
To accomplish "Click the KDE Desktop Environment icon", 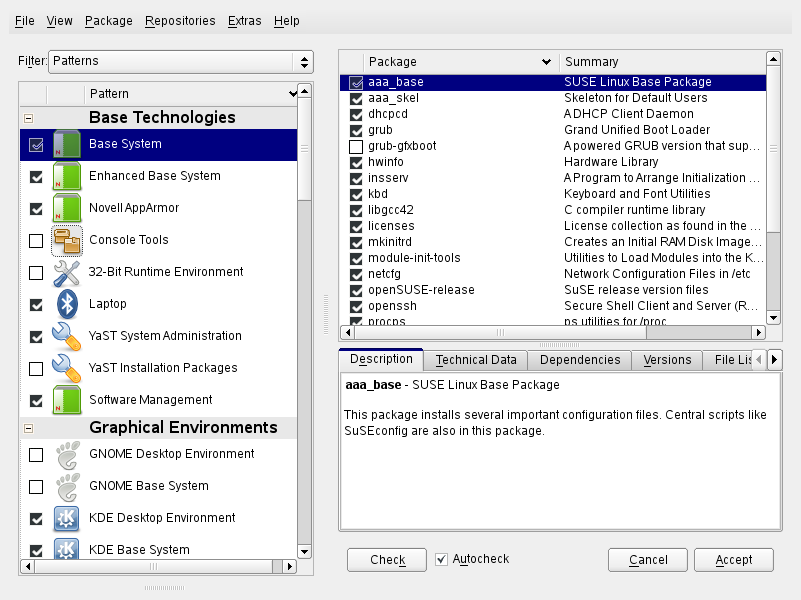I will (x=67, y=518).
